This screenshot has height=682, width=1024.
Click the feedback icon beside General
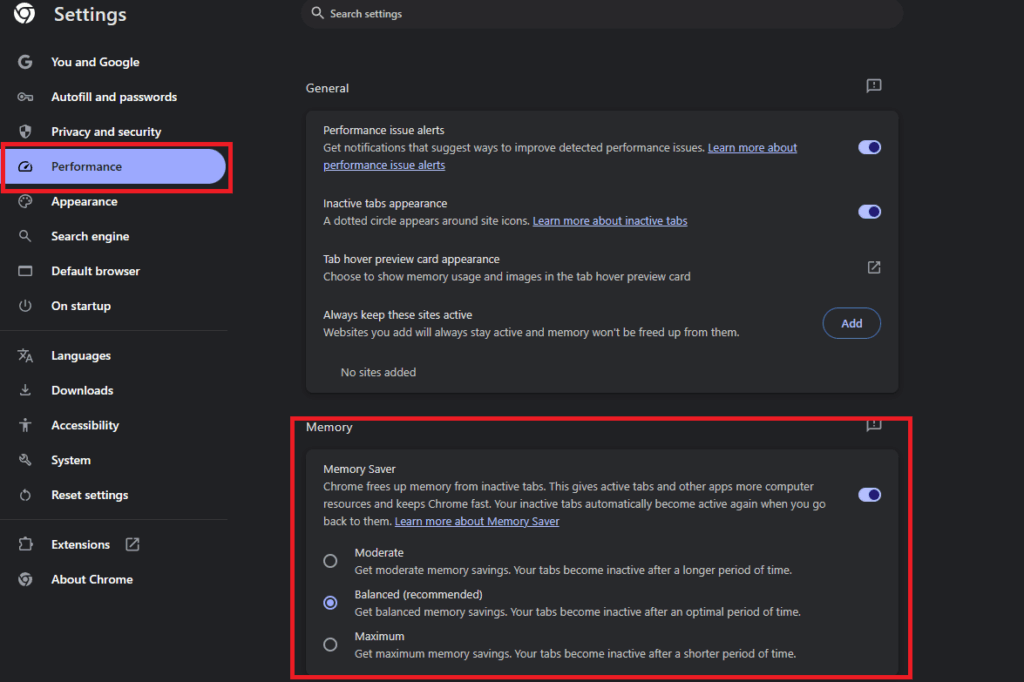[x=873, y=86]
